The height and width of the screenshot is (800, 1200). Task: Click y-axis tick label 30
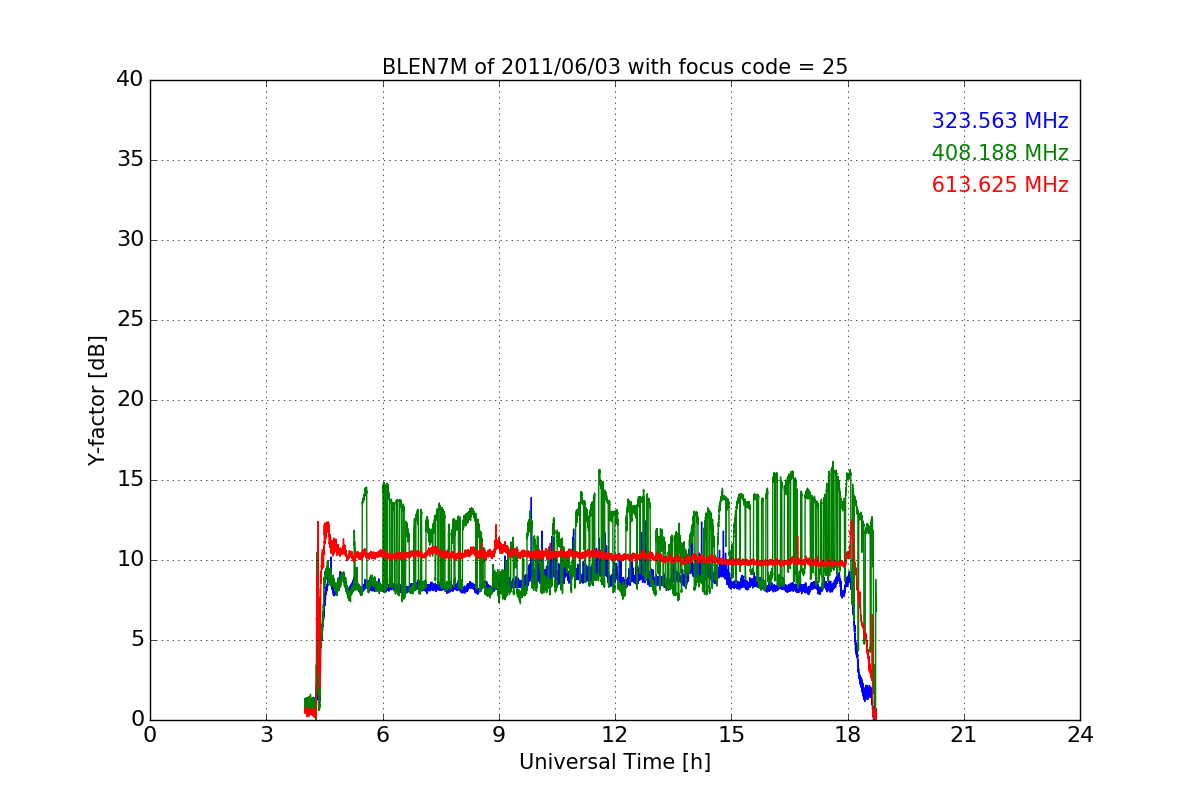tap(130, 240)
